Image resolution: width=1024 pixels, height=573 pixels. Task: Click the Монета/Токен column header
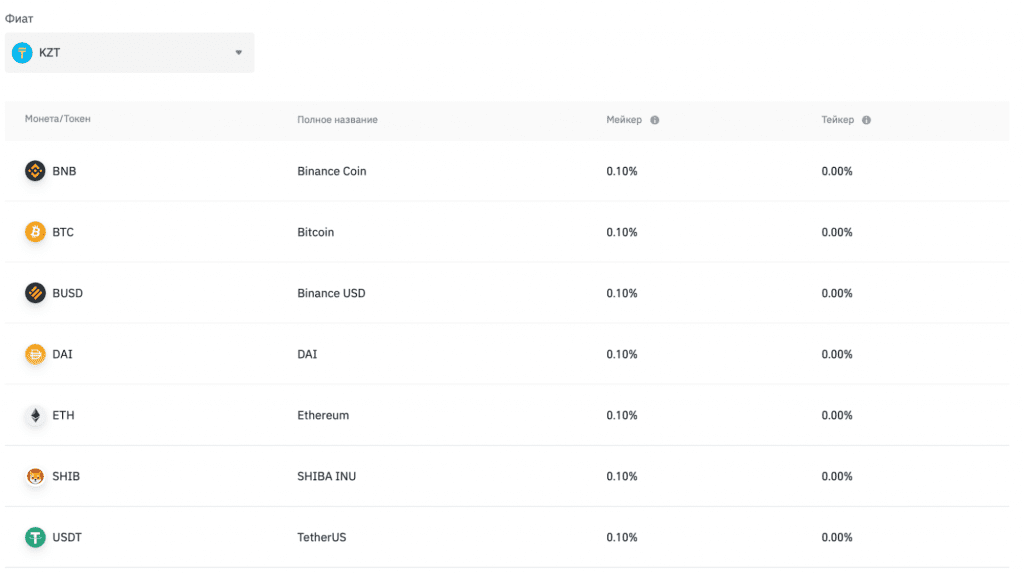pyautogui.click(x=58, y=120)
